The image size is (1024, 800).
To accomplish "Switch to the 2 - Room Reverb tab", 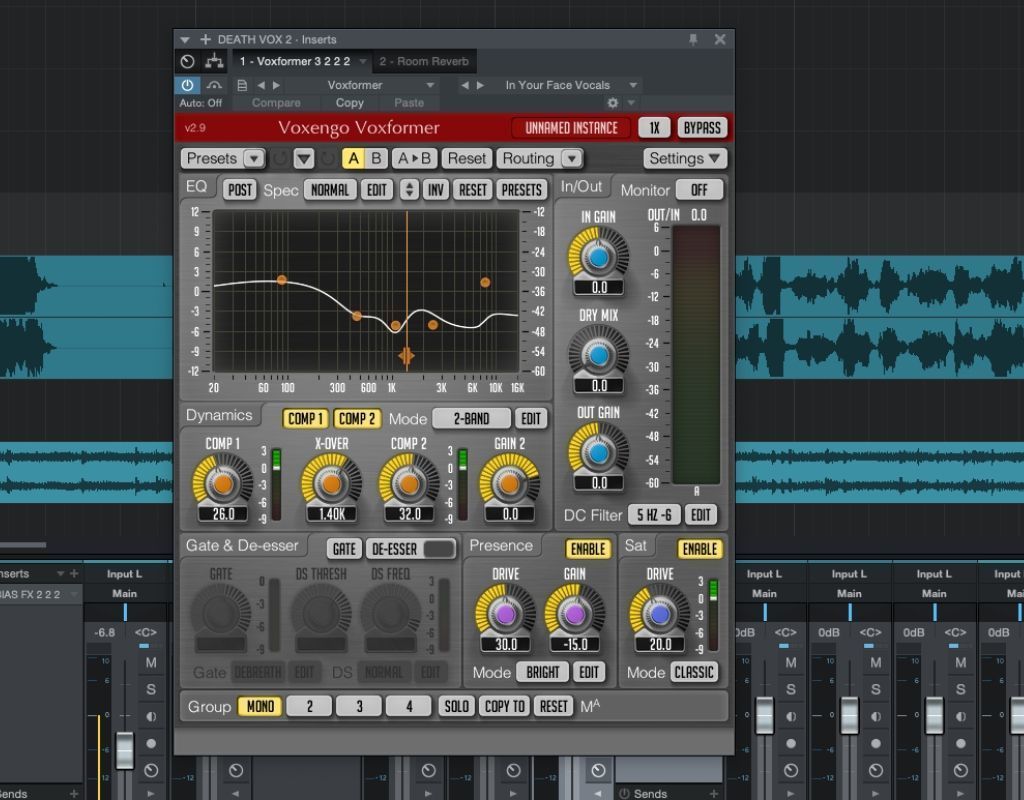I will [x=424, y=61].
